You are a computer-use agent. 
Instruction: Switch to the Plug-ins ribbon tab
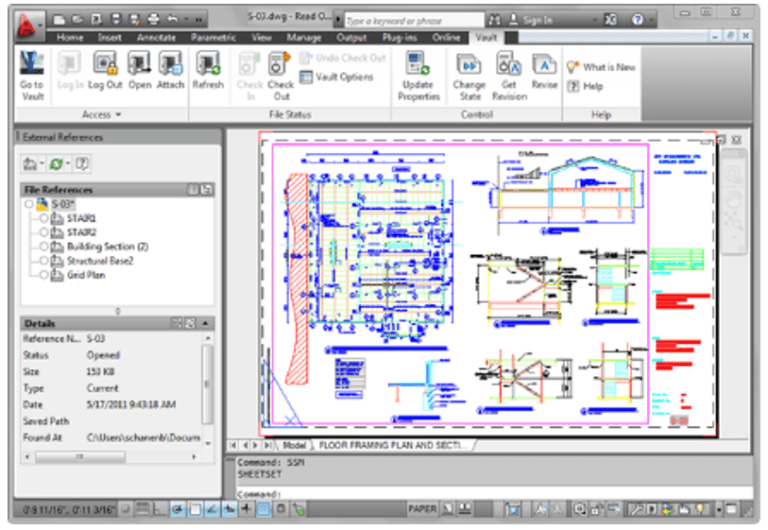[400, 38]
